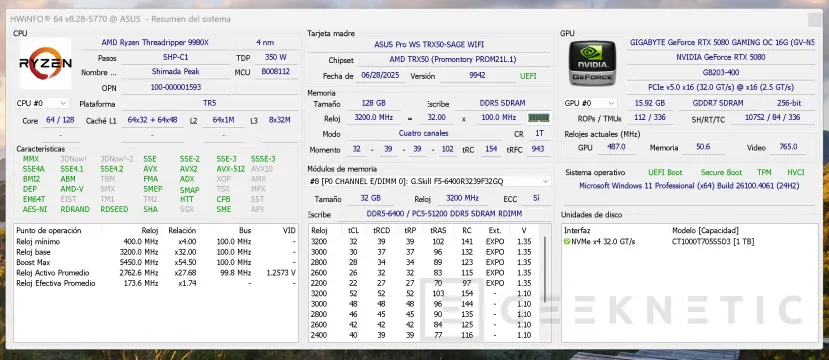Click the SHP-C1 stepping value
829x360 pixels.
(x=176, y=57)
